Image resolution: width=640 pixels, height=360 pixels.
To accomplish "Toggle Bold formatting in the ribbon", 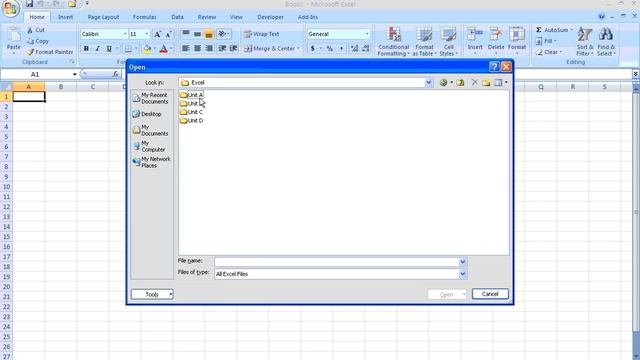I will click(x=86, y=49).
